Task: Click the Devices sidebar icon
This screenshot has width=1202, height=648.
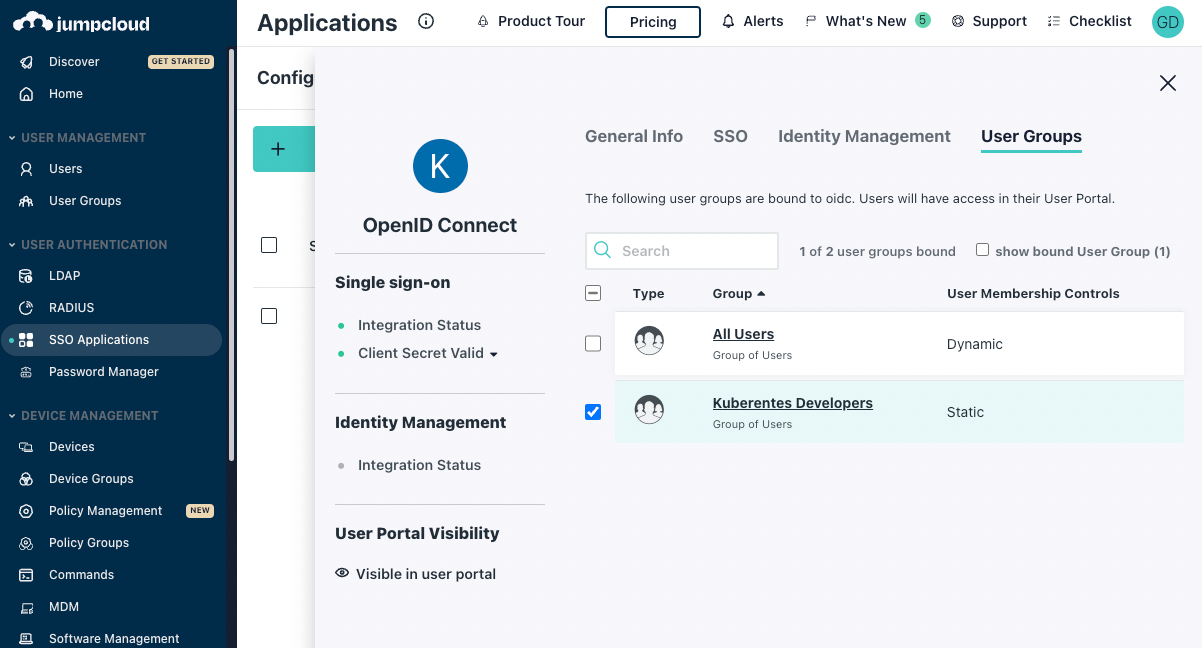Action: [x=27, y=447]
